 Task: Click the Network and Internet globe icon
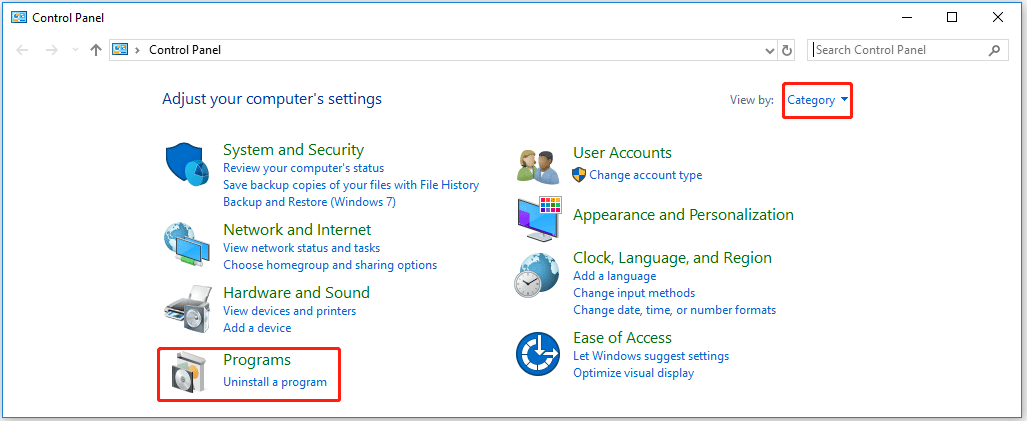pos(187,245)
